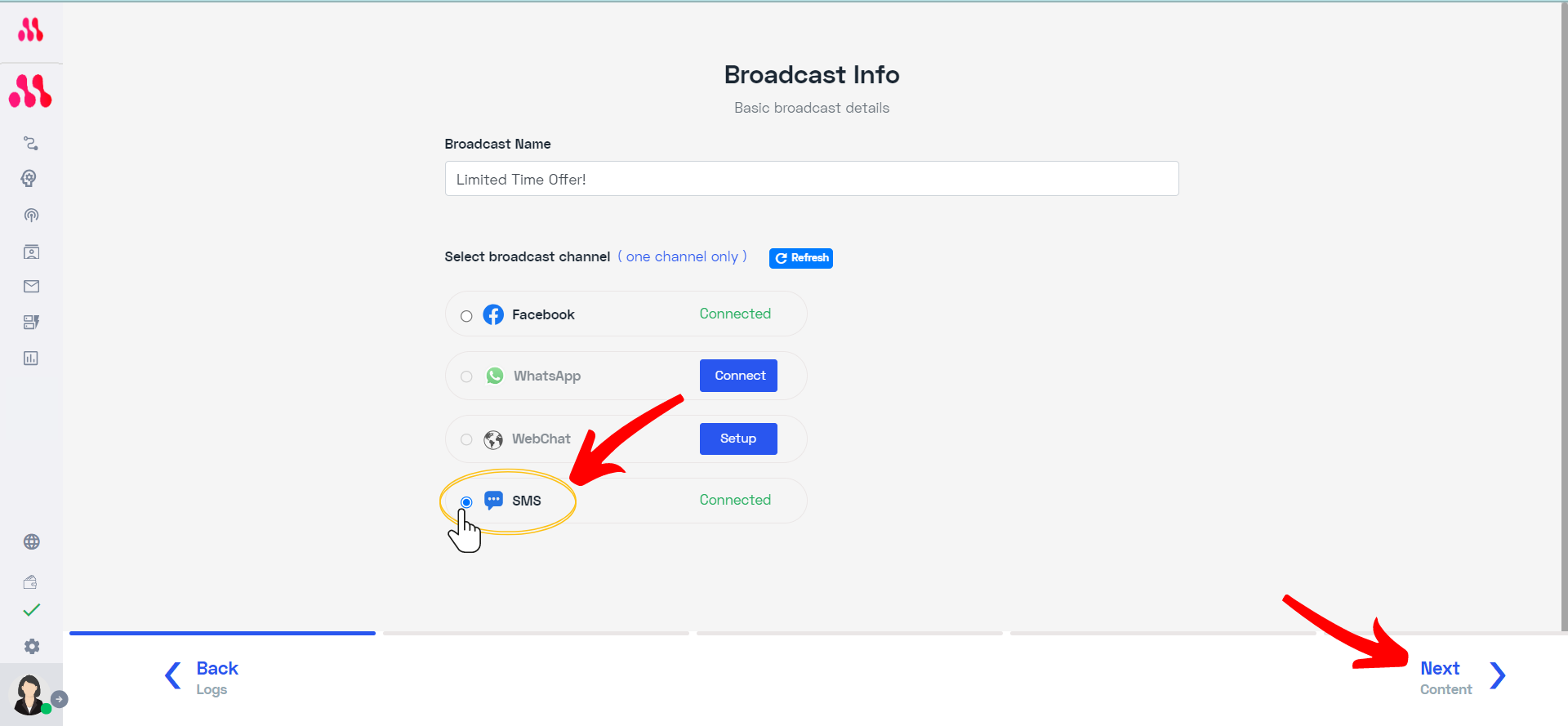Click Setup for WebChat
1568x726 pixels.
(x=738, y=439)
